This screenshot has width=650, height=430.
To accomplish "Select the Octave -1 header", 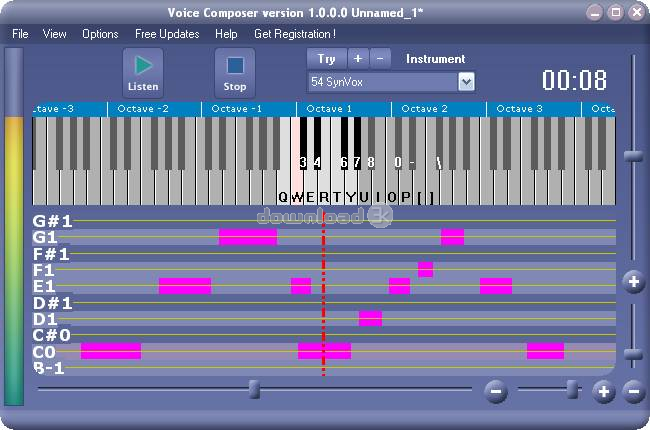I will (249, 109).
